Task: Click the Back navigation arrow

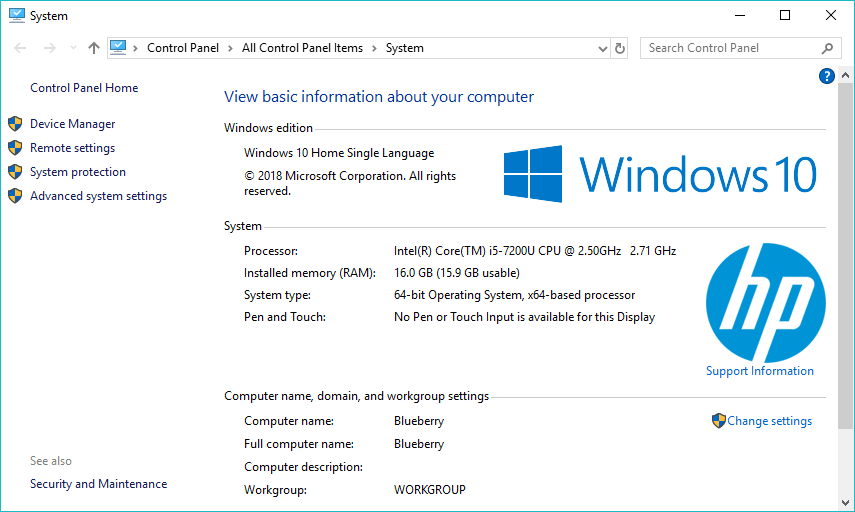Action: pyautogui.click(x=21, y=48)
